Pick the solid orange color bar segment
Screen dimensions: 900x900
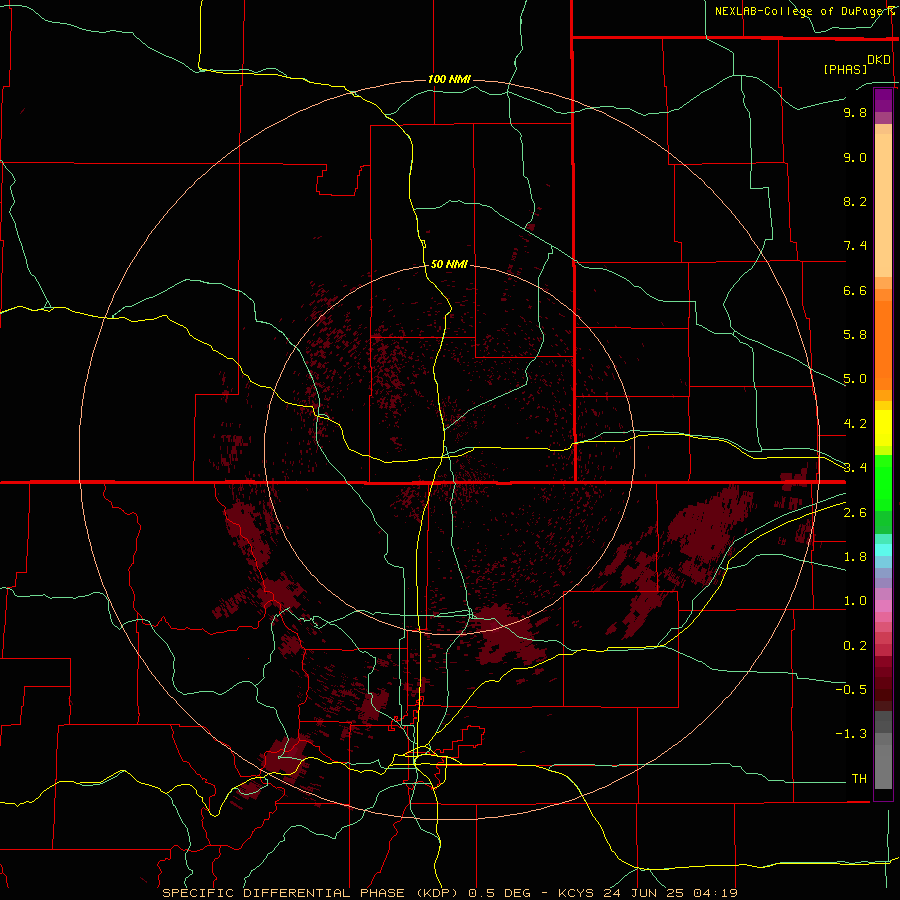coord(883,346)
